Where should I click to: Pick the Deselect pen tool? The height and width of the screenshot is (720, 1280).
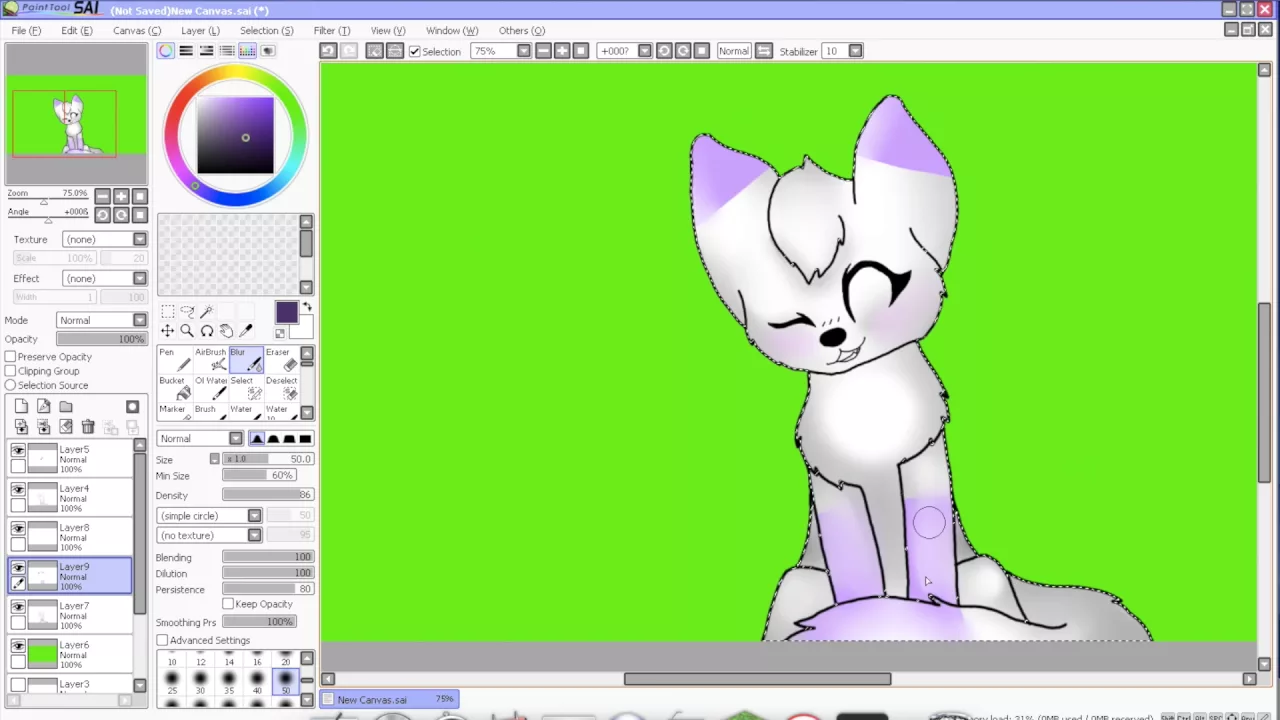pyautogui.click(x=281, y=388)
